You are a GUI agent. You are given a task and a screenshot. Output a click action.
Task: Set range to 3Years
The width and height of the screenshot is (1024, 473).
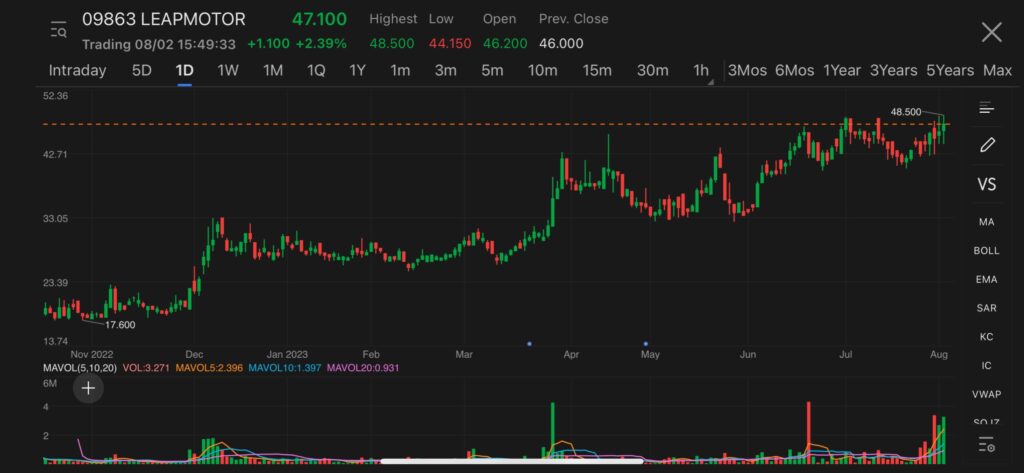(x=893, y=71)
